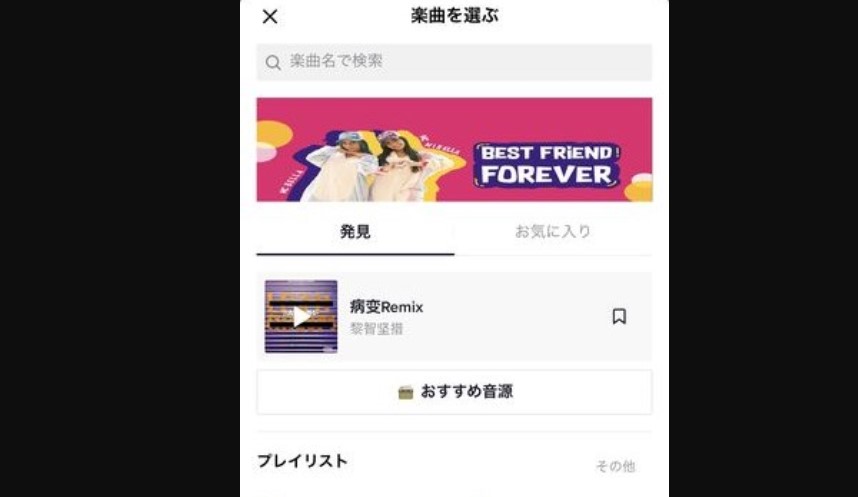The image size is (858, 497).
Task: Click the magnifying glass search icon
Action: [273, 62]
